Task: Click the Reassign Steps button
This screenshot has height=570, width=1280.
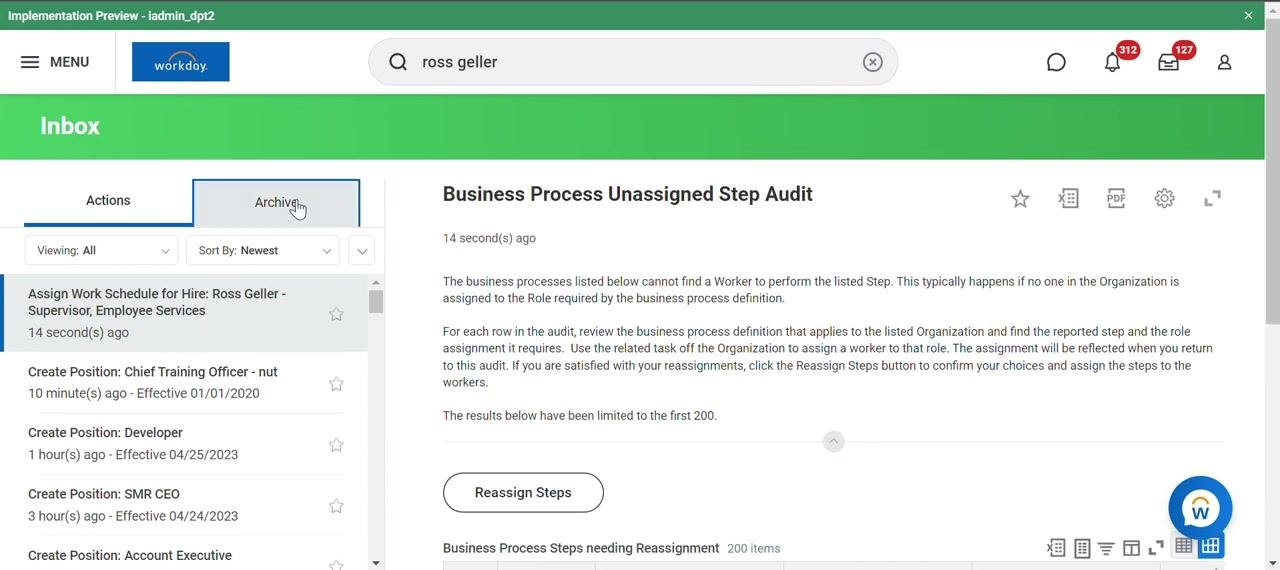Action: (x=523, y=493)
